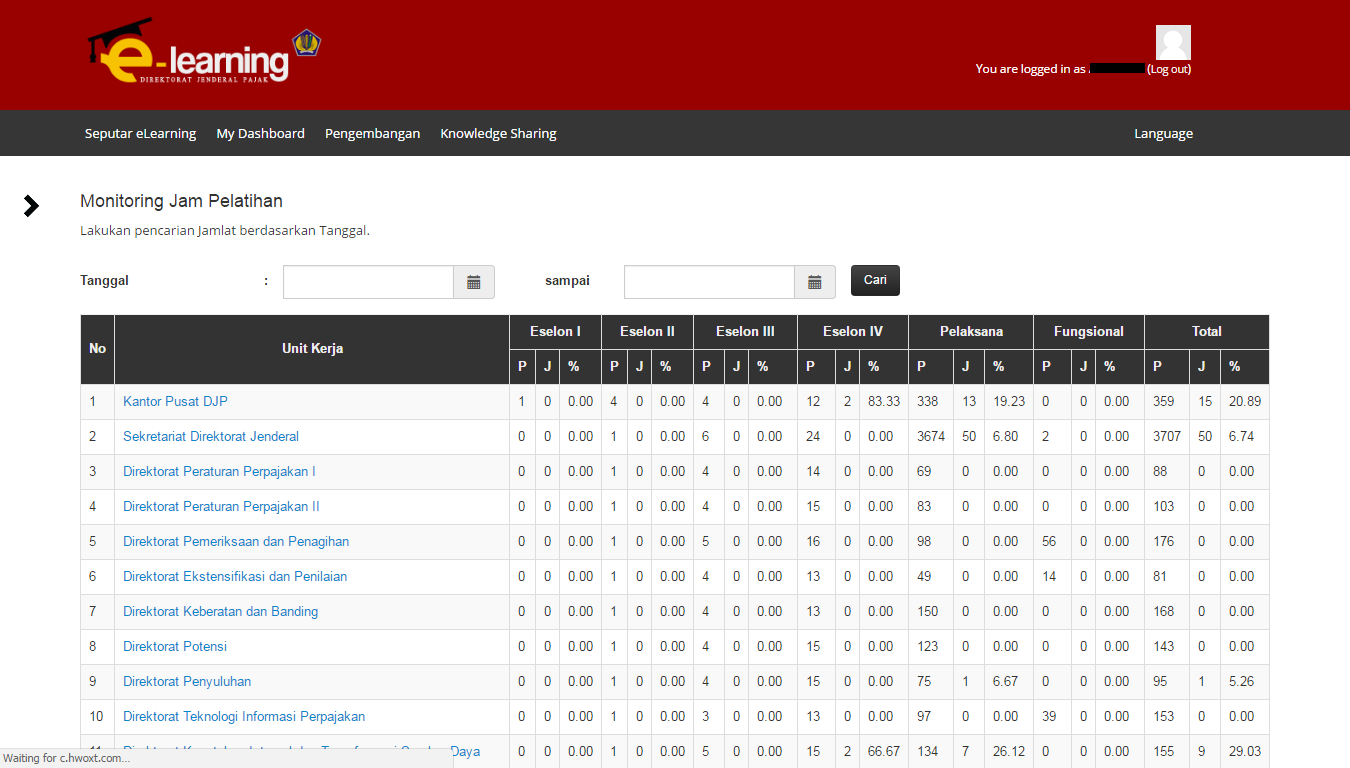The height and width of the screenshot is (768, 1350).
Task: Open Direktorat Penyuluhan unit link
Action: pos(187,681)
